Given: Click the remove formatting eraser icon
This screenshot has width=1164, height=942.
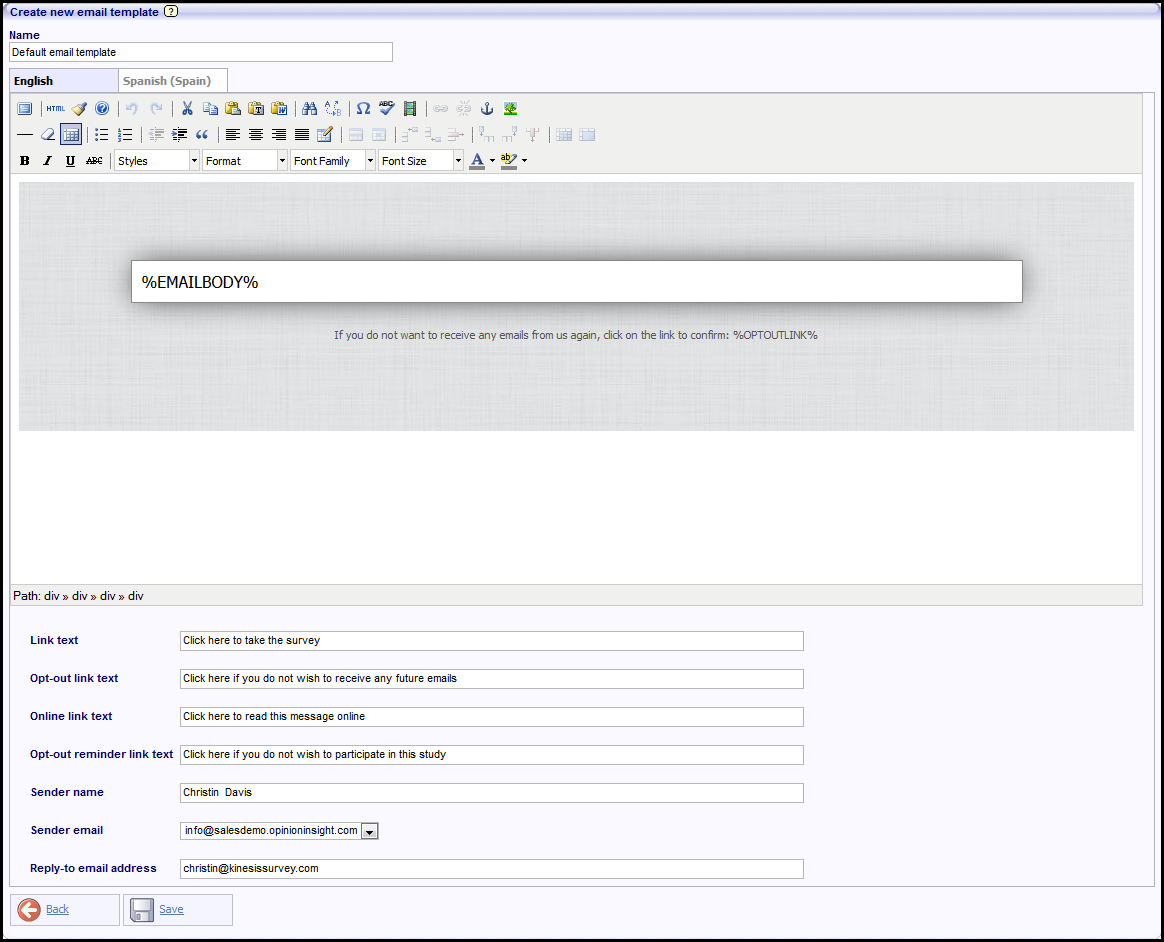Looking at the screenshot, I should click(x=48, y=134).
